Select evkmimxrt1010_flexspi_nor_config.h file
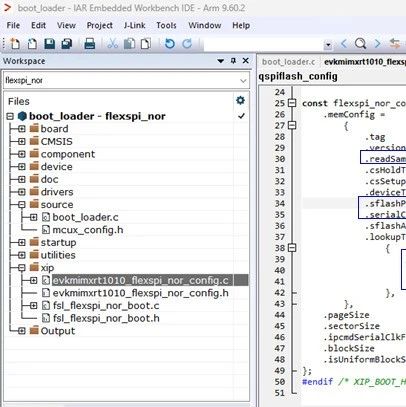 (140, 293)
